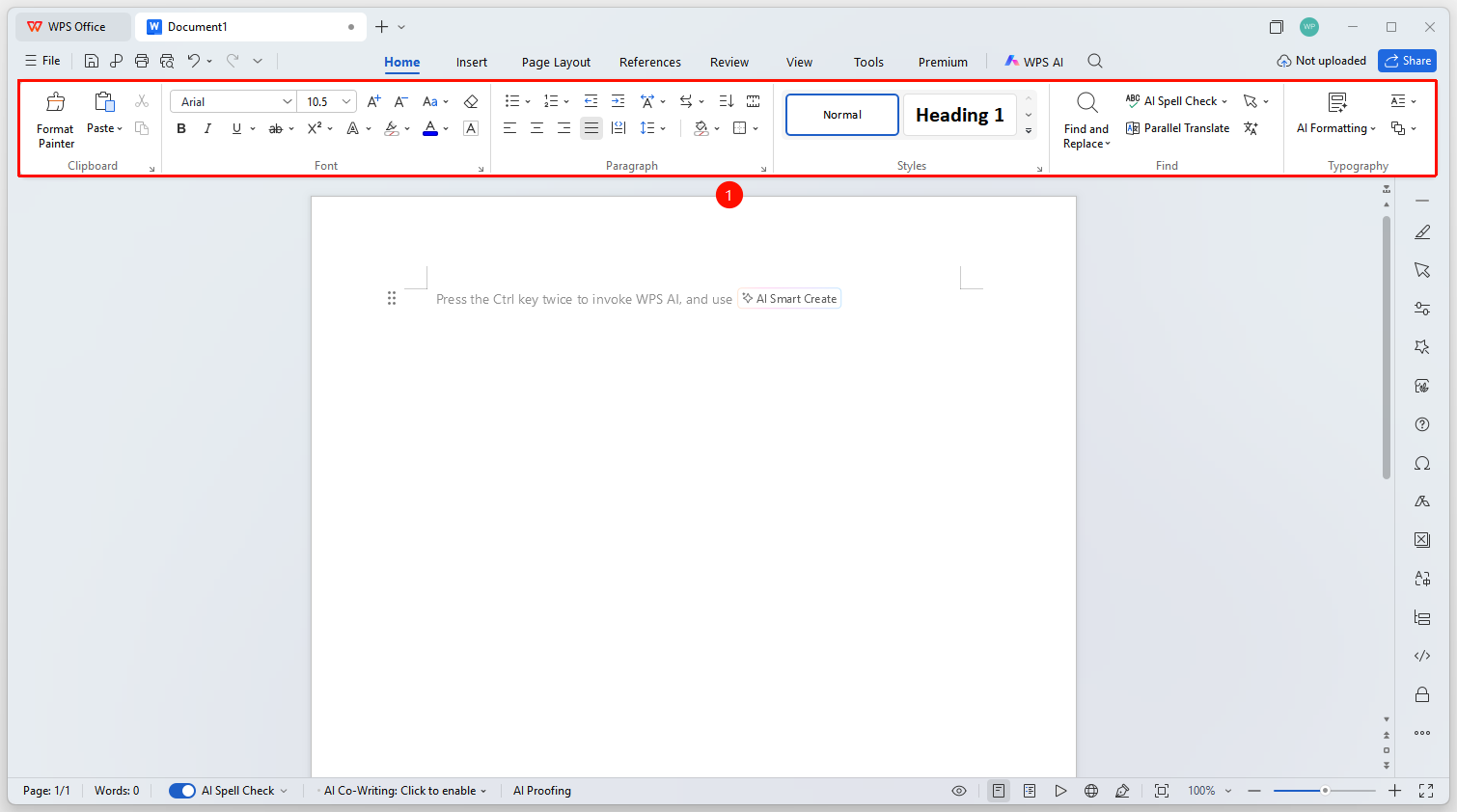Viewport: 1457px width, 812px height.
Task: Expand the Styles gallery more arrow
Action: pyautogui.click(x=1029, y=130)
